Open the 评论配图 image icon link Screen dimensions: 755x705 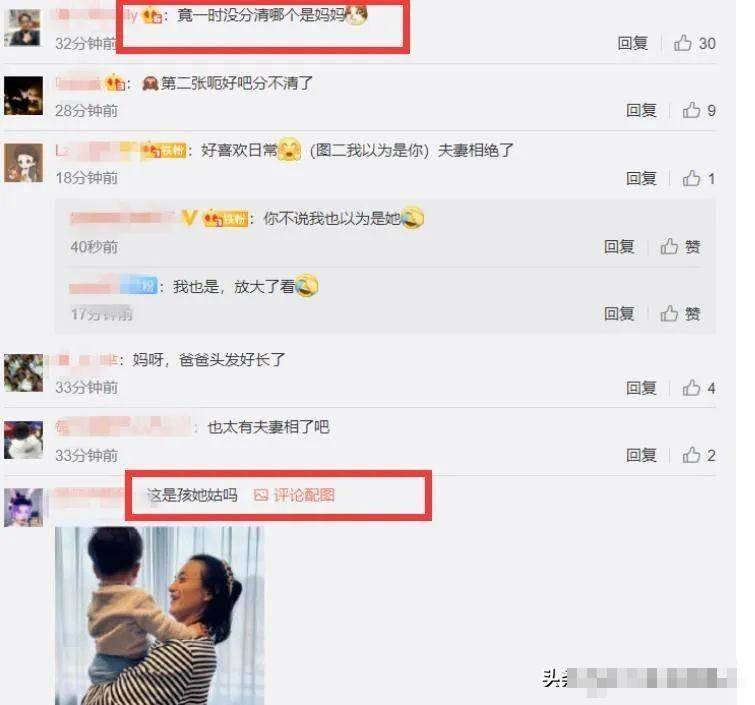pyautogui.click(x=294, y=495)
